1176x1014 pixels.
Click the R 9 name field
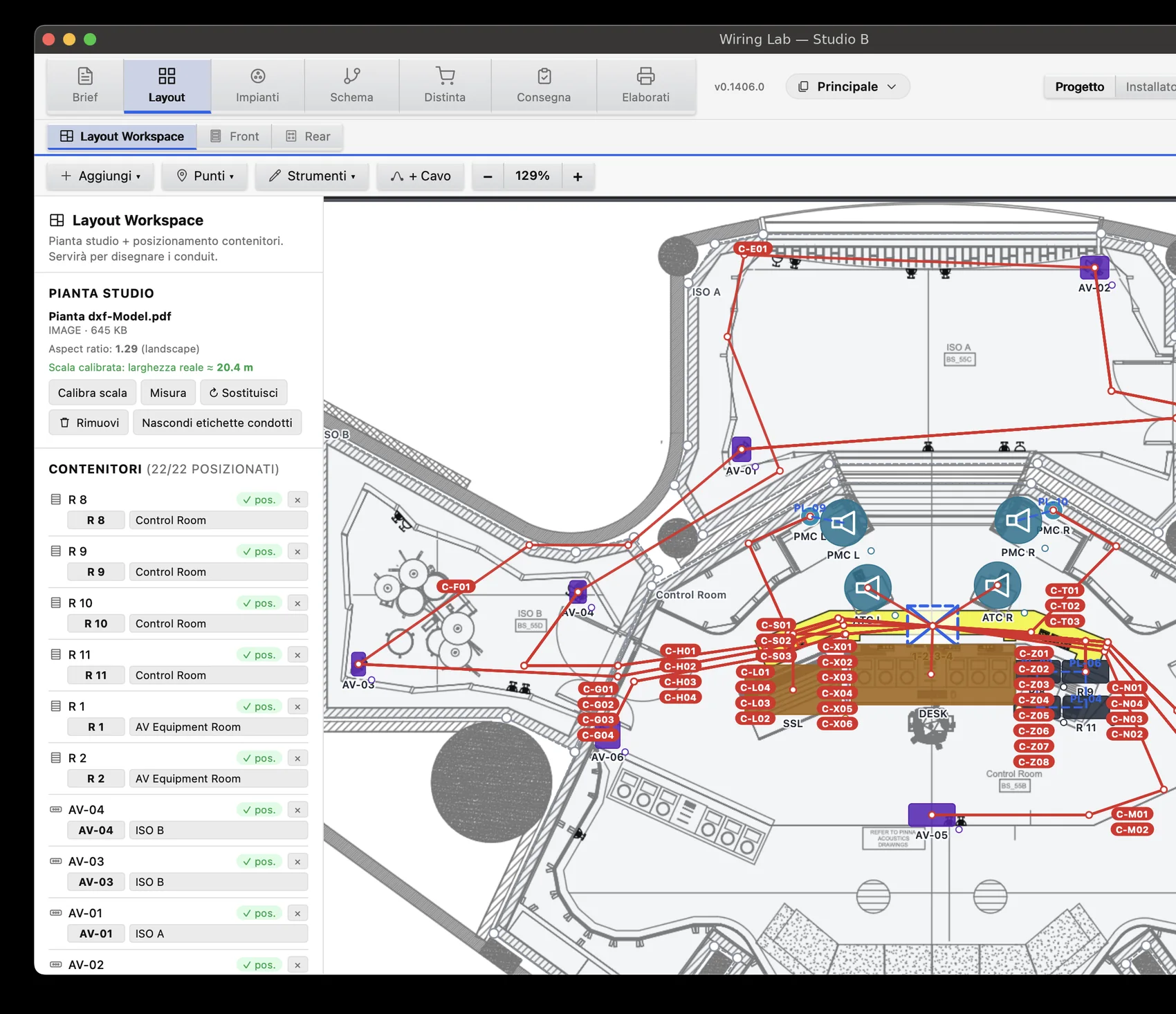click(96, 572)
